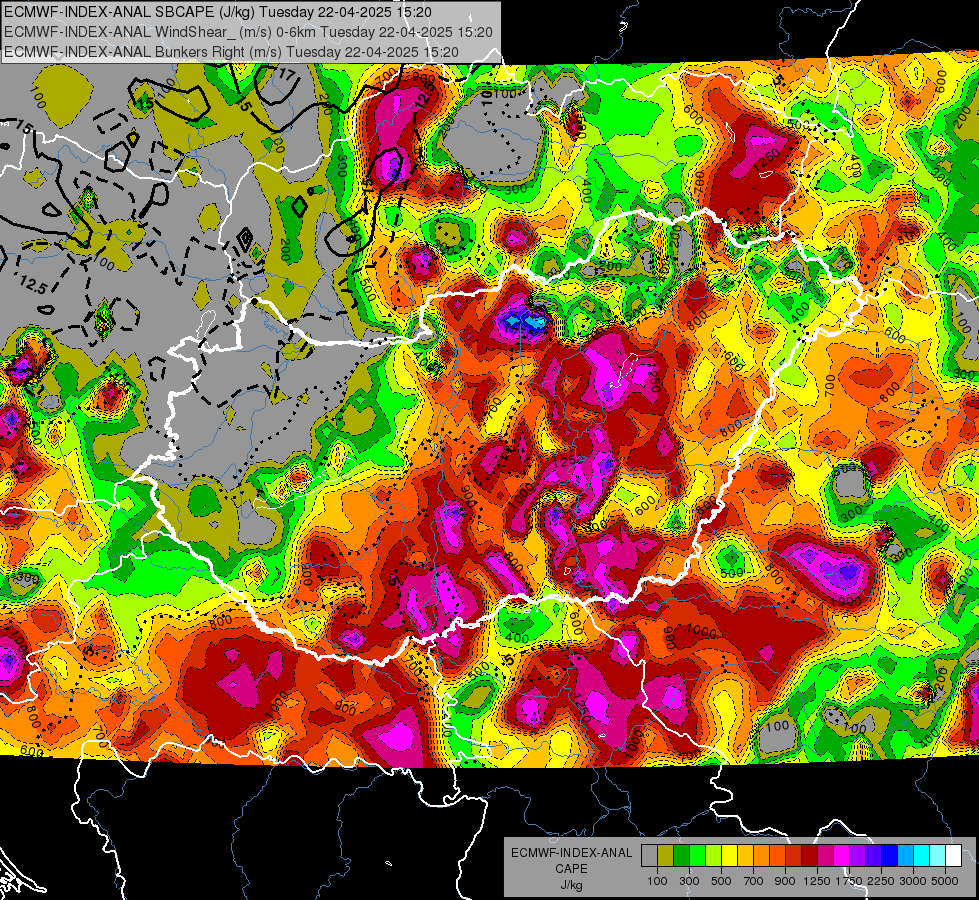Screen dimensions: 979x900
Task: Click the 2250 legend tick label
Action: 881,881
